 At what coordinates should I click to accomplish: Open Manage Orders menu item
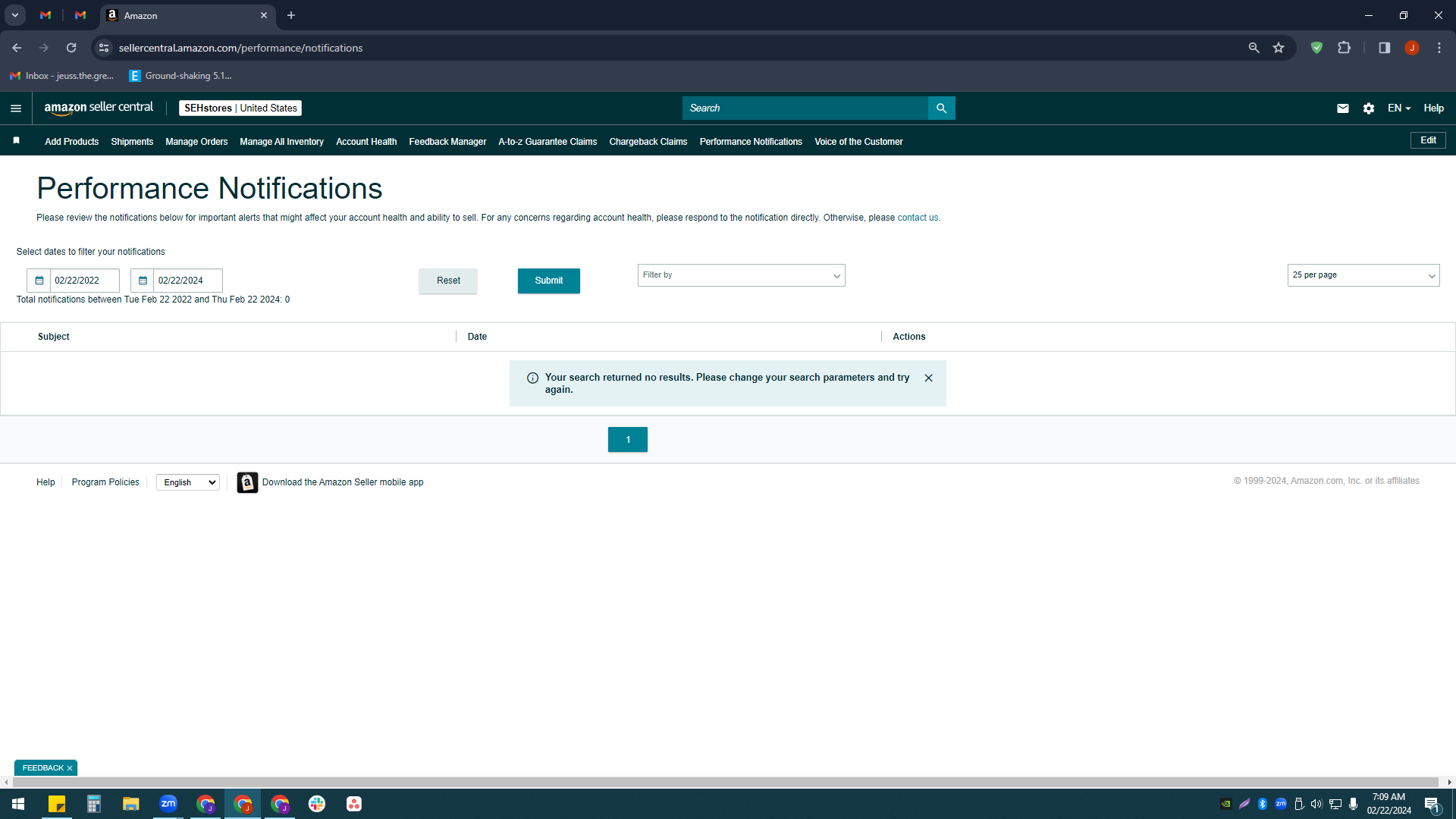click(x=196, y=142)
